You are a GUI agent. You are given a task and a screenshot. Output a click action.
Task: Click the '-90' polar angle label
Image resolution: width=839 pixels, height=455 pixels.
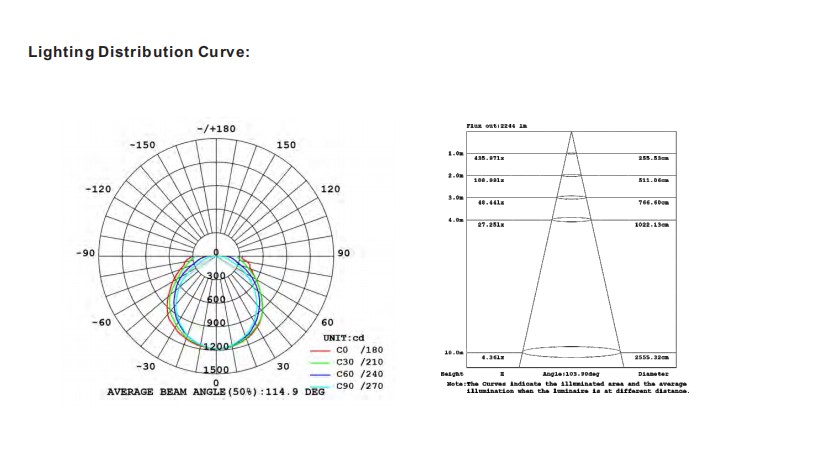click(85, 253)
